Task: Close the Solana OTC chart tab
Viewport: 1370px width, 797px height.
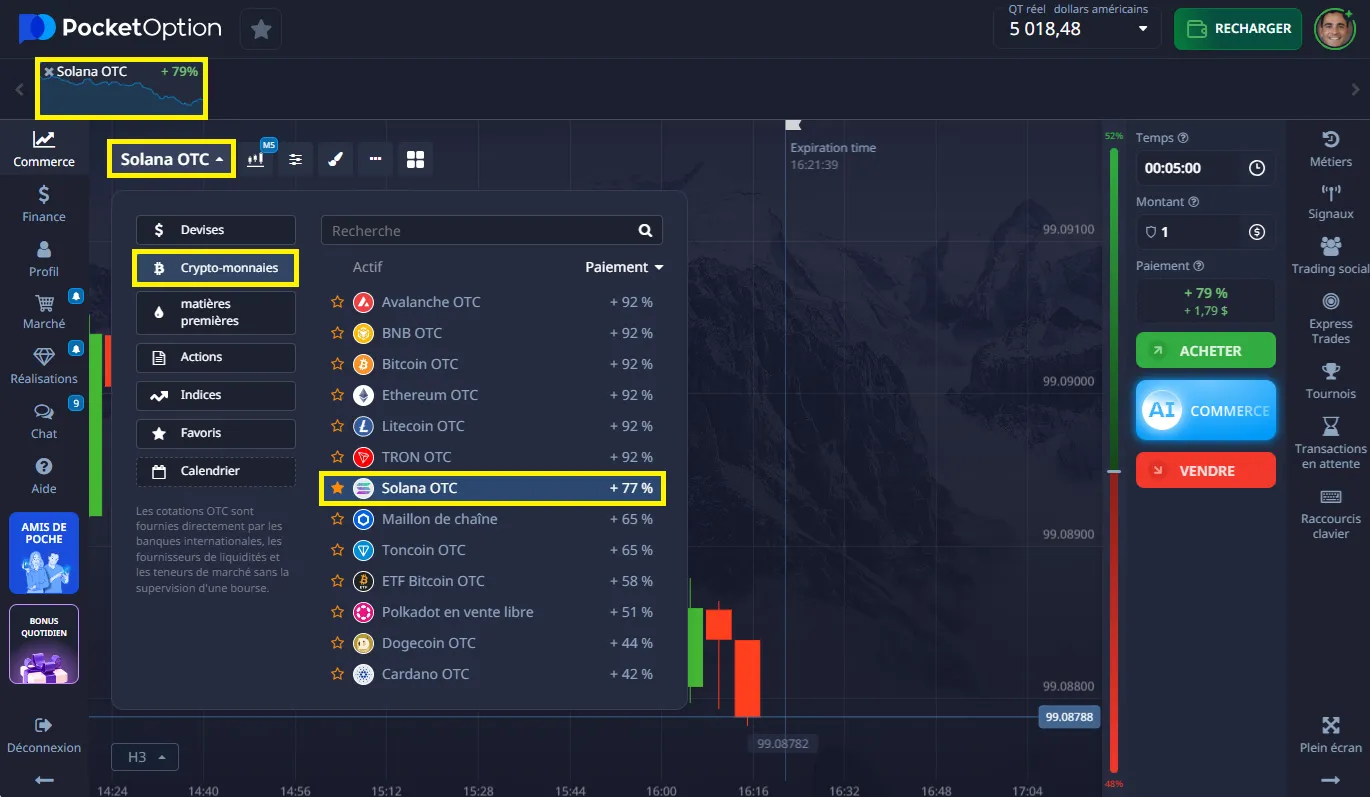Action: [49, 72]
